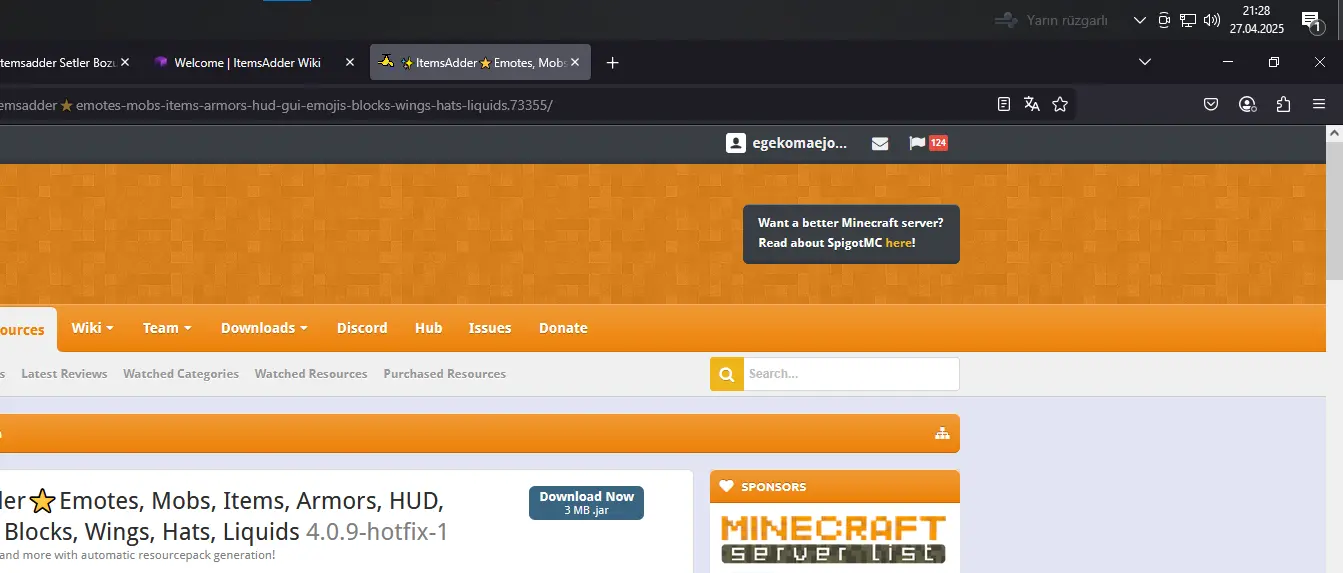Click into the Search input field
This screenshot has width=1343, height=573.
click(851, 374)
